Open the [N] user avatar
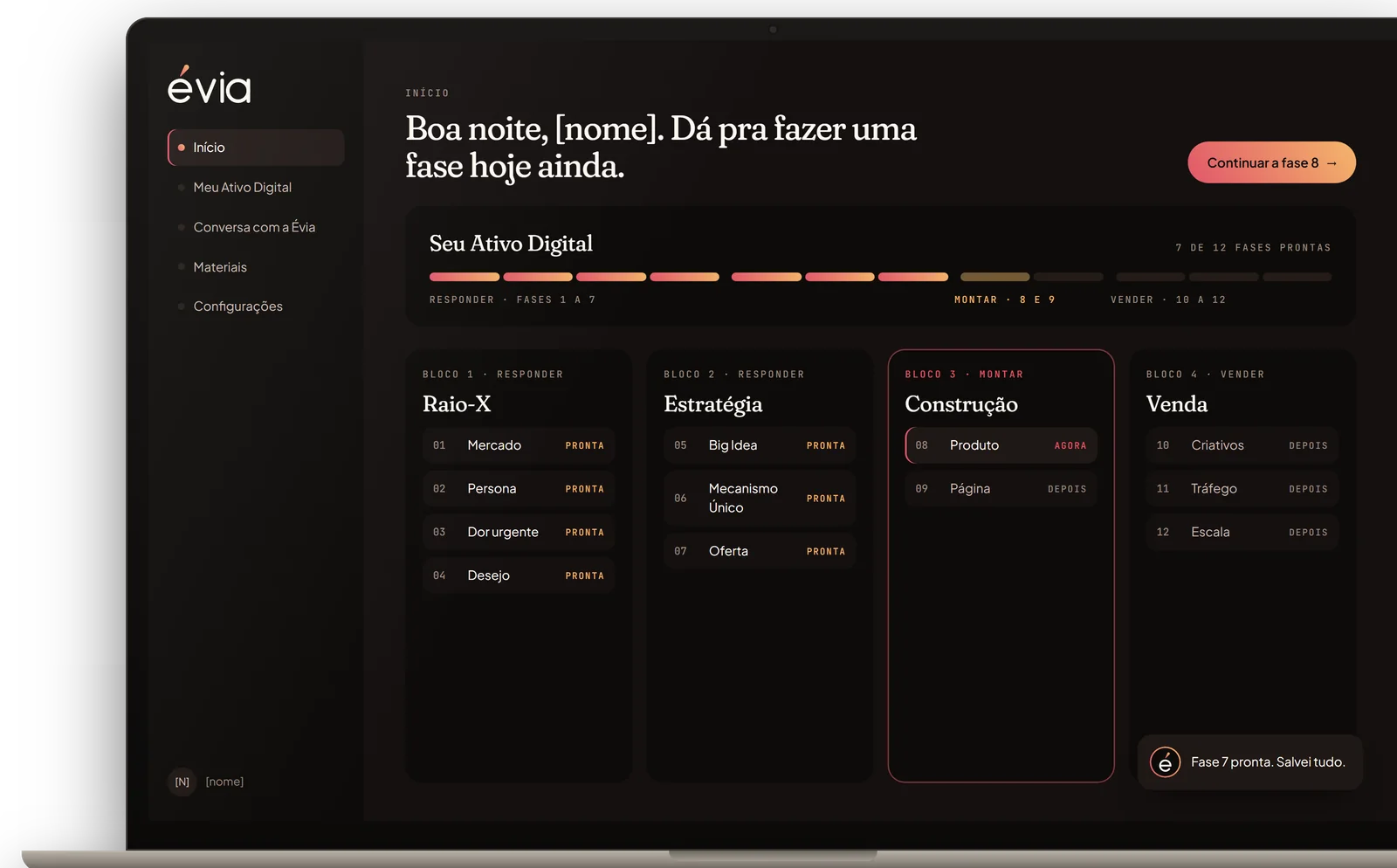Image resolution: width=1397 pixels, height=868 pixels. click(x=182, y=782)
